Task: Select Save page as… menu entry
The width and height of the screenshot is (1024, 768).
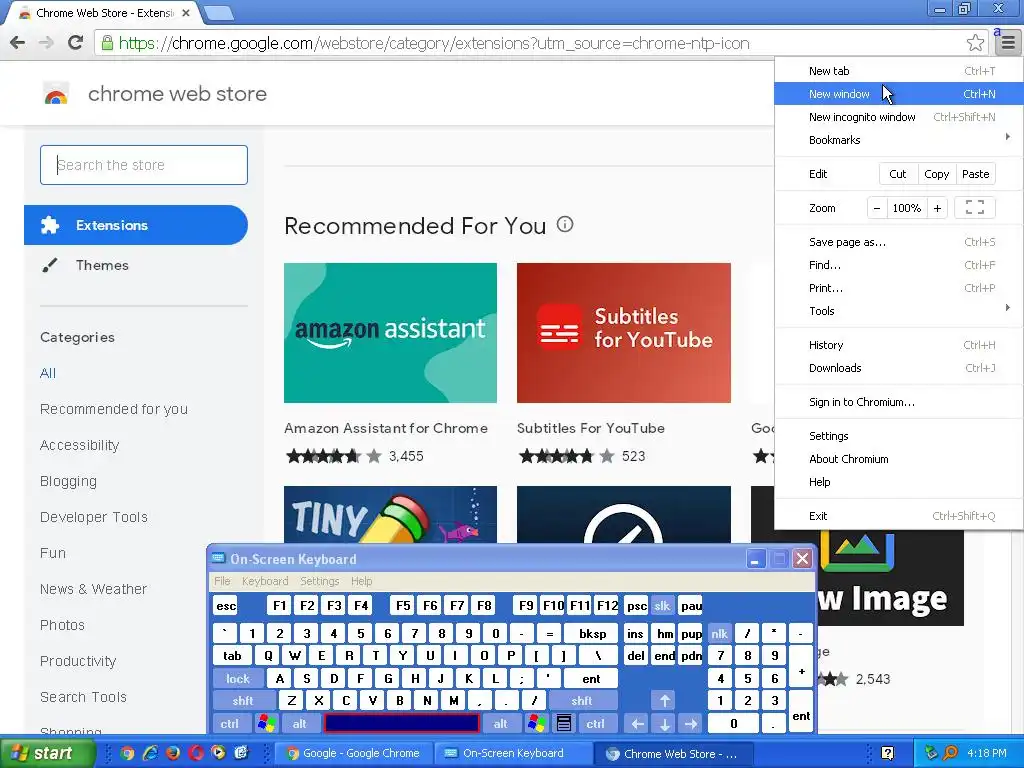Action: click(899, 242)
